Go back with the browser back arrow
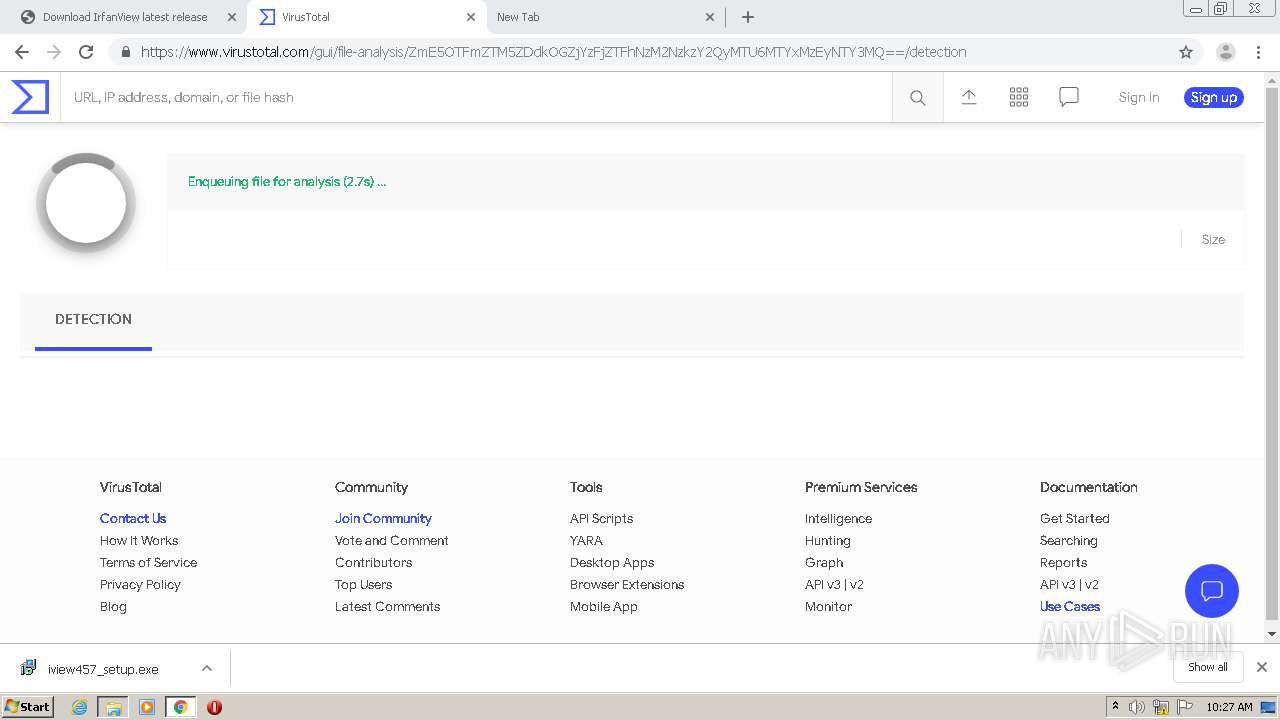 tap(22, 52)
